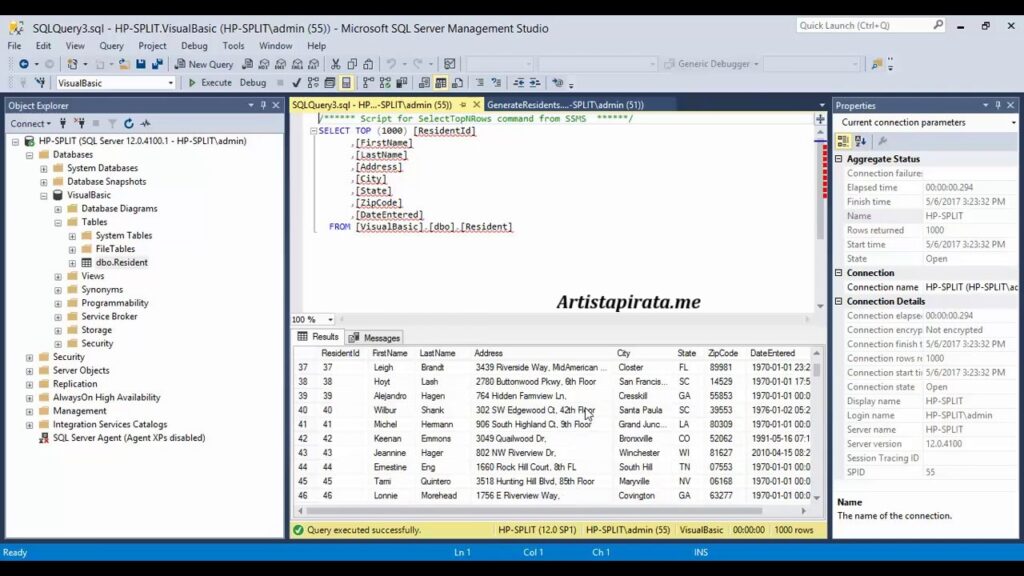Viewport: 1024px width, 576px height.
Task: Open Query Options from the toolbar icon
Action: pos(330,83)
